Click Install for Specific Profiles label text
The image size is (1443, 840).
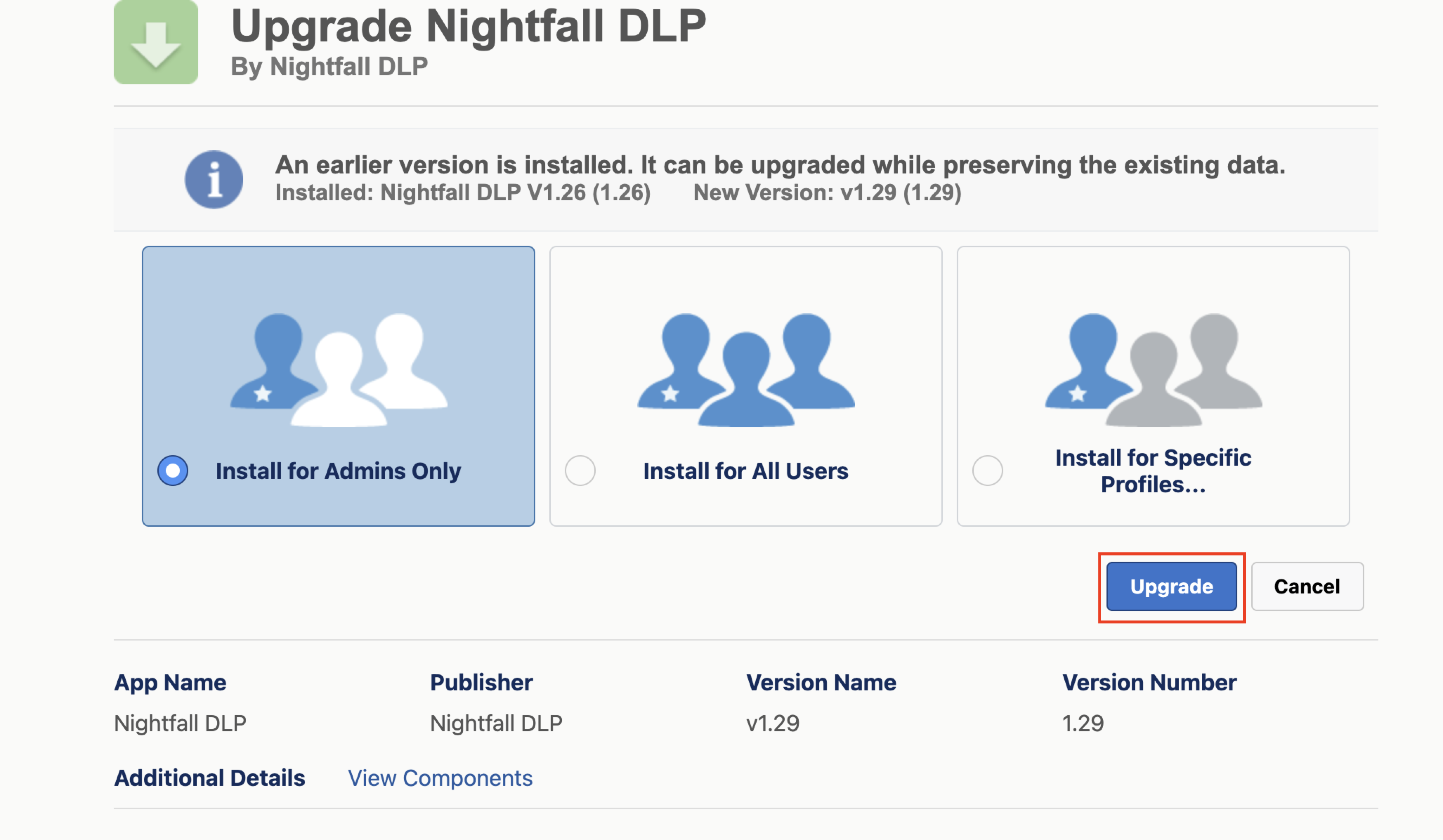(x=1153, y=471)
